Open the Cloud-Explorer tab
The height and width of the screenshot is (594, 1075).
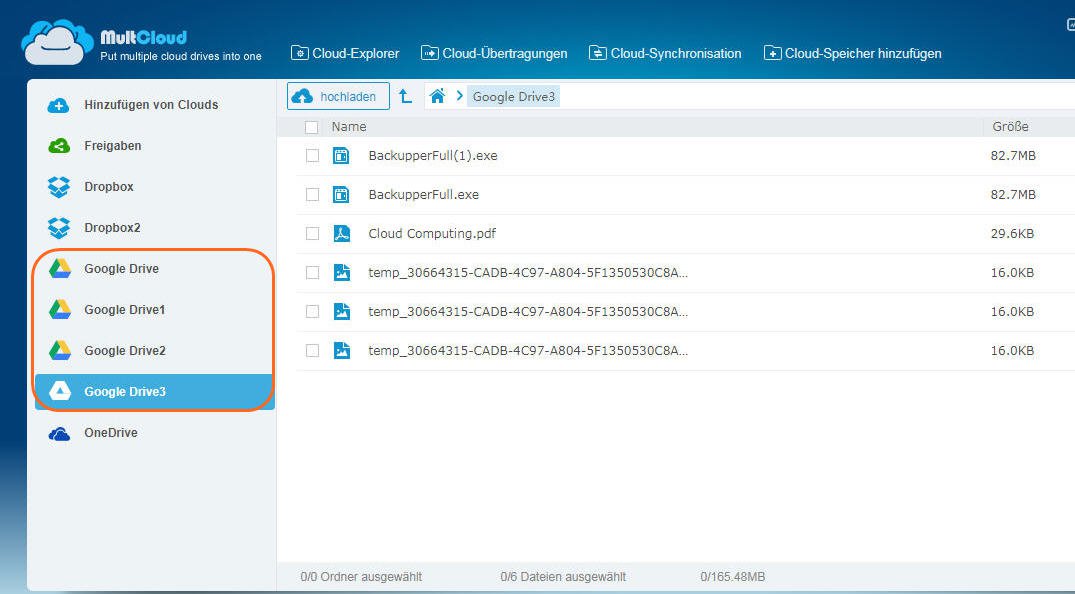click(345, 53)
